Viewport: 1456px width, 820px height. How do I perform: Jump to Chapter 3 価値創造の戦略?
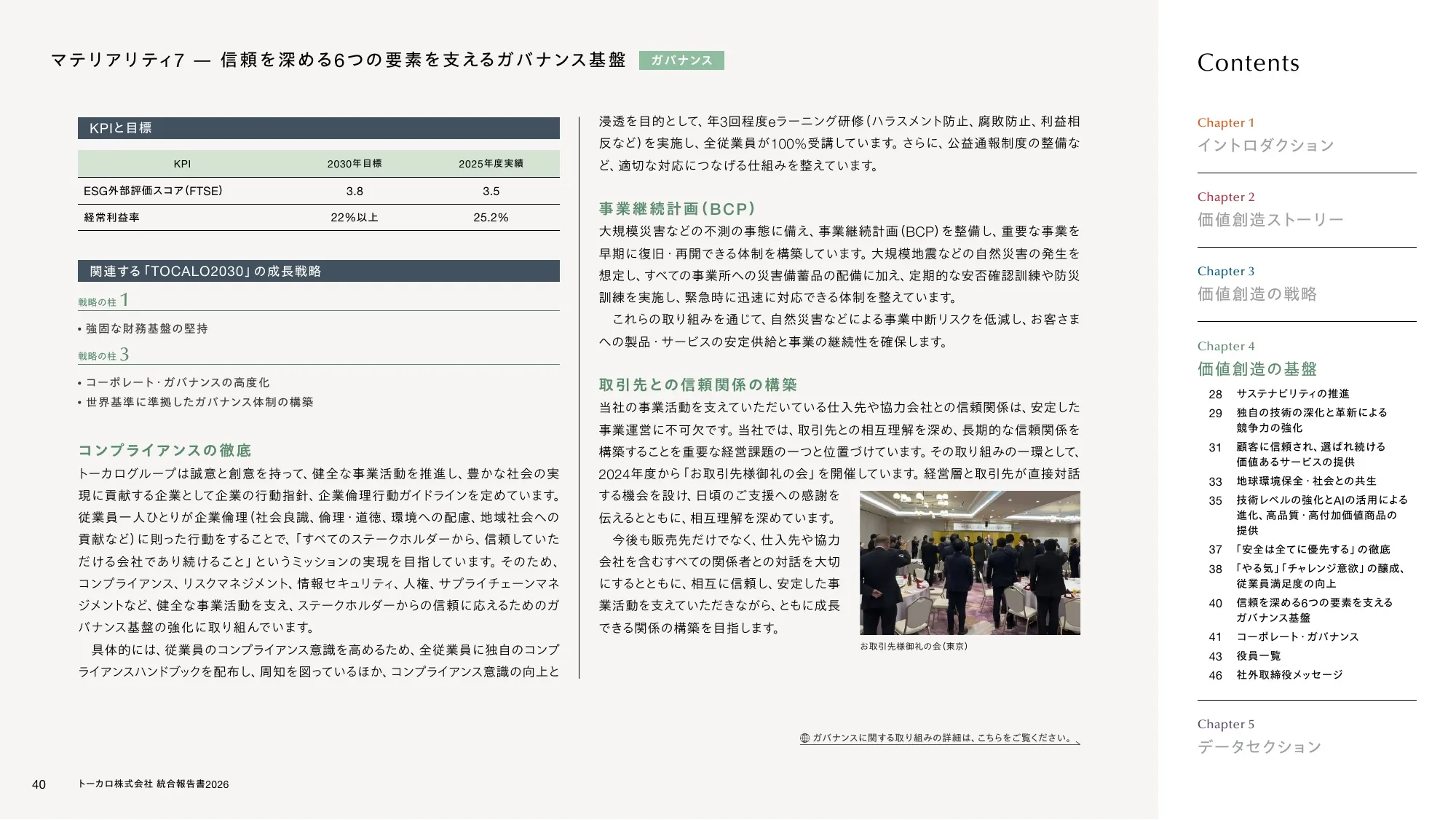pyautogui.click(x=1257, y=283)
